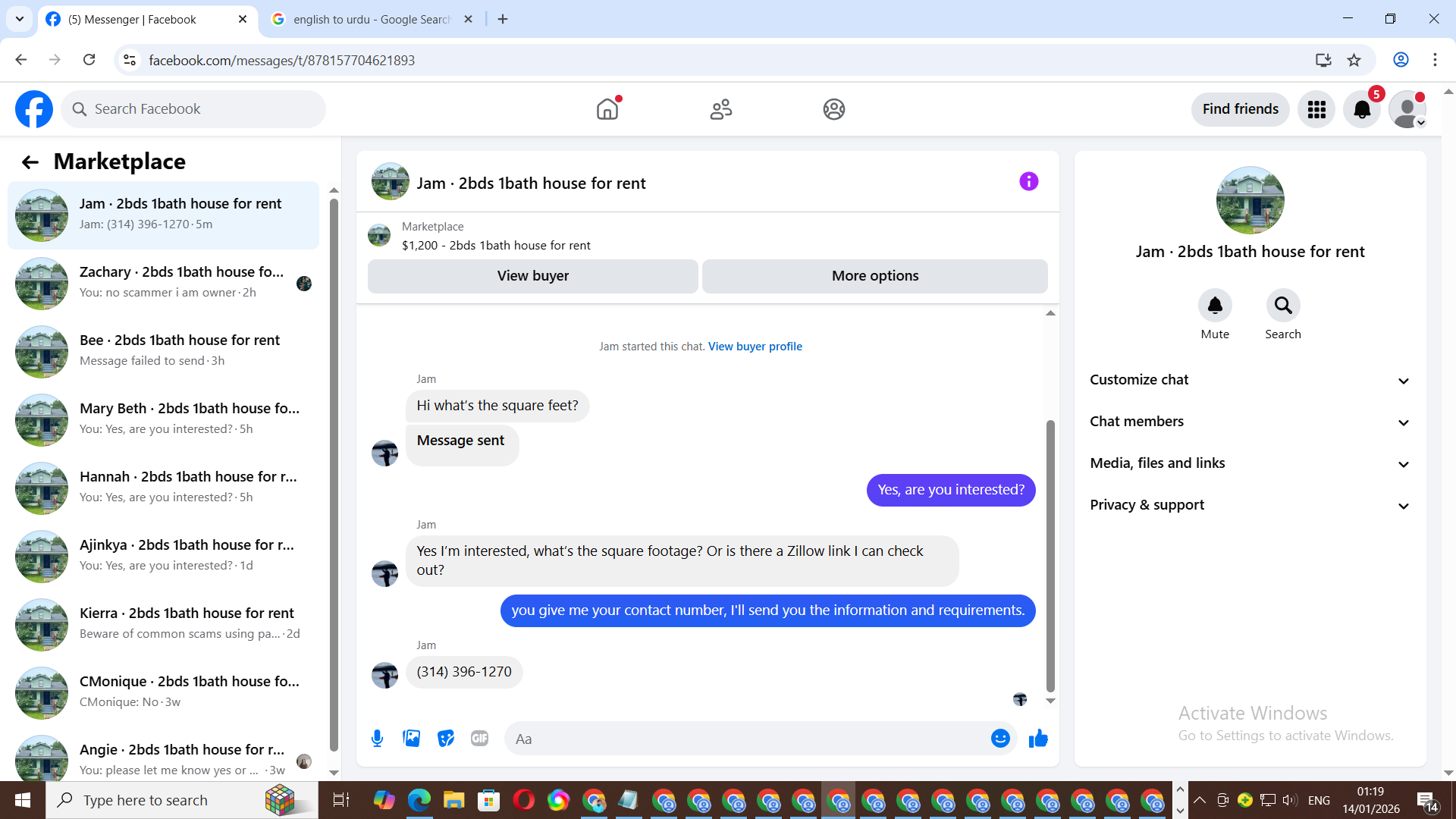Open the View buyer profile link
Viewport: 1456px width, 819px height.
tap(755, 347)
